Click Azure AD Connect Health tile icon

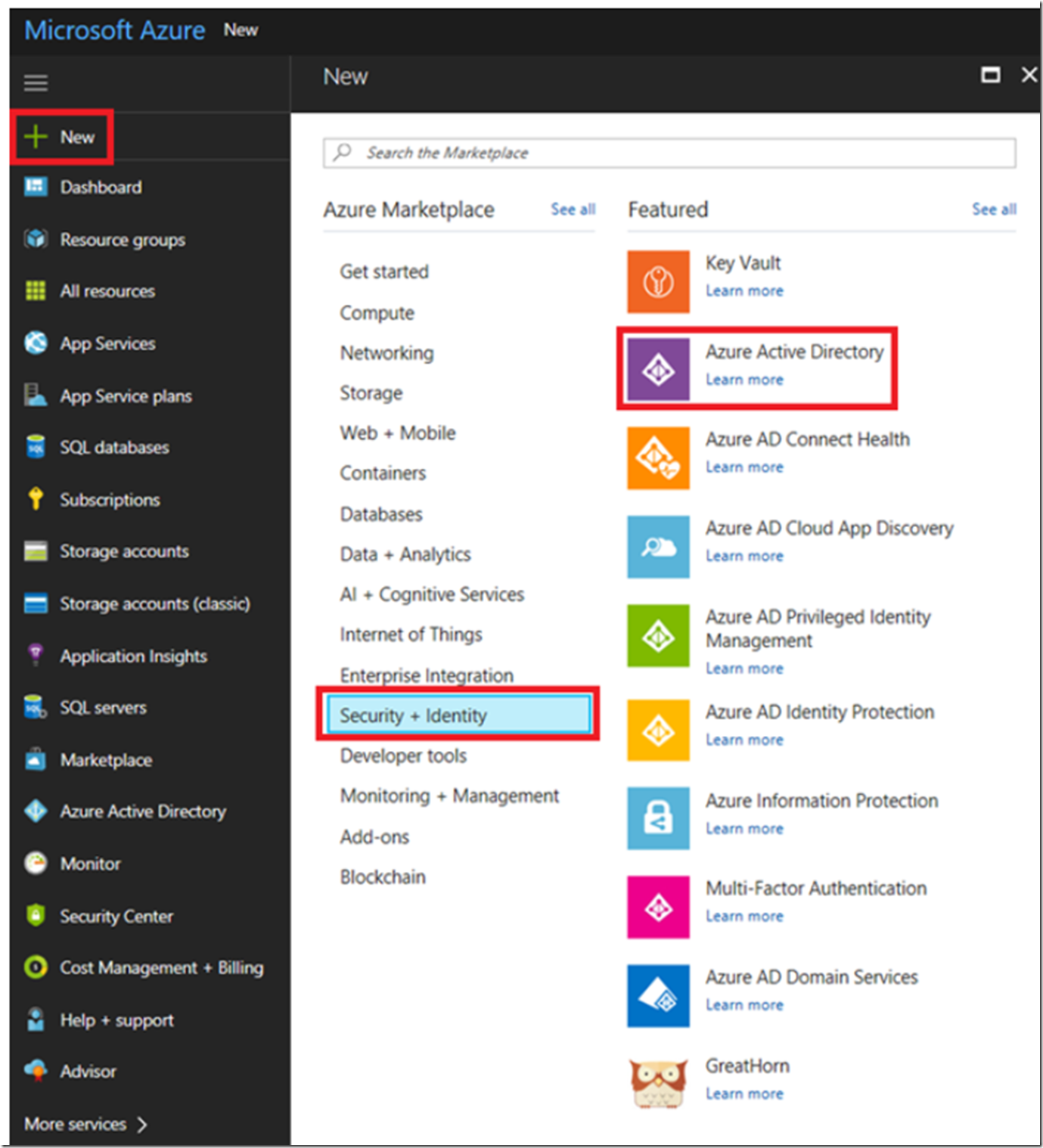tap(658, 458)
